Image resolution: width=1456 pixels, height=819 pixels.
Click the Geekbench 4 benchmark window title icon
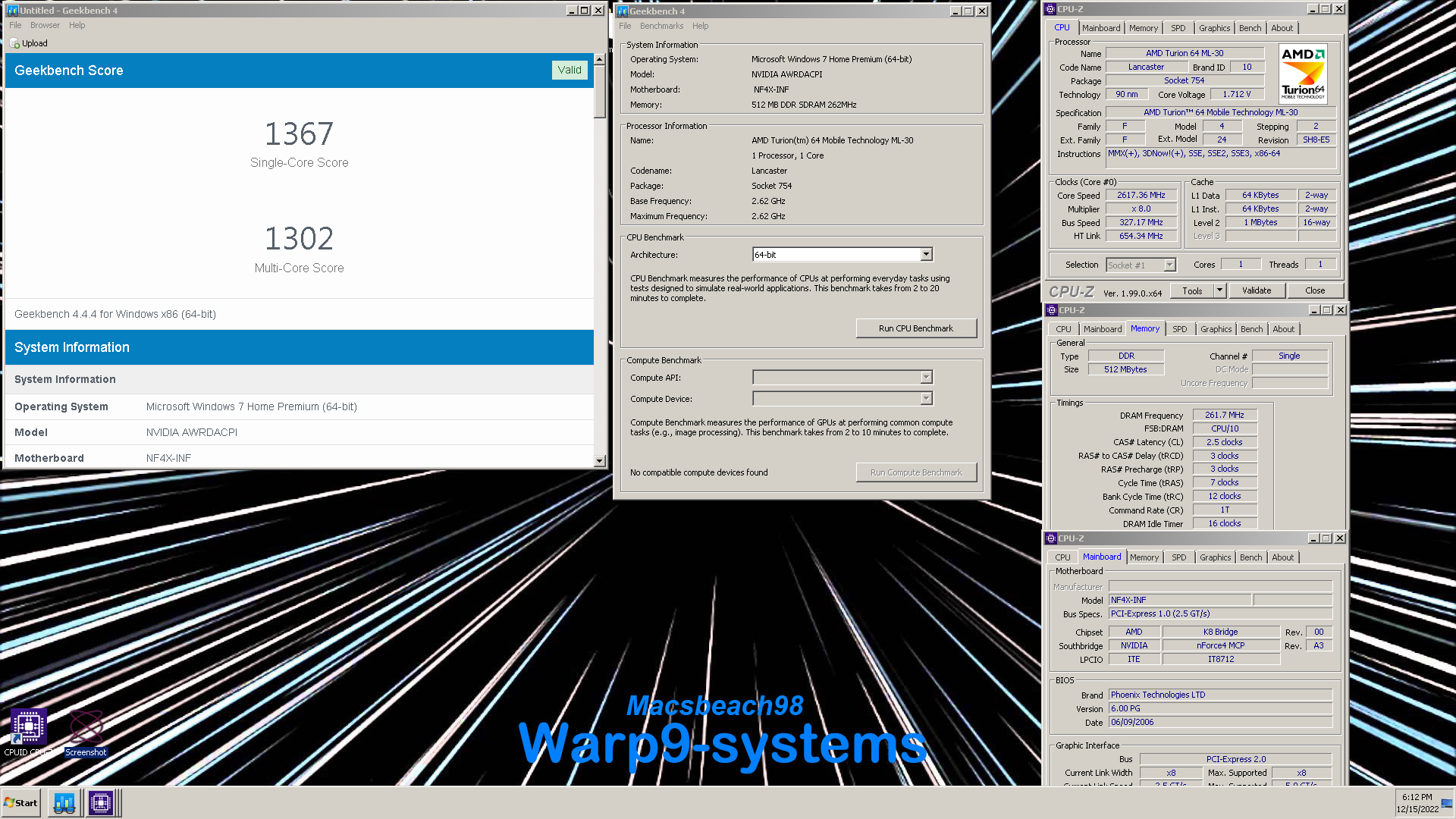pos(623,11)
